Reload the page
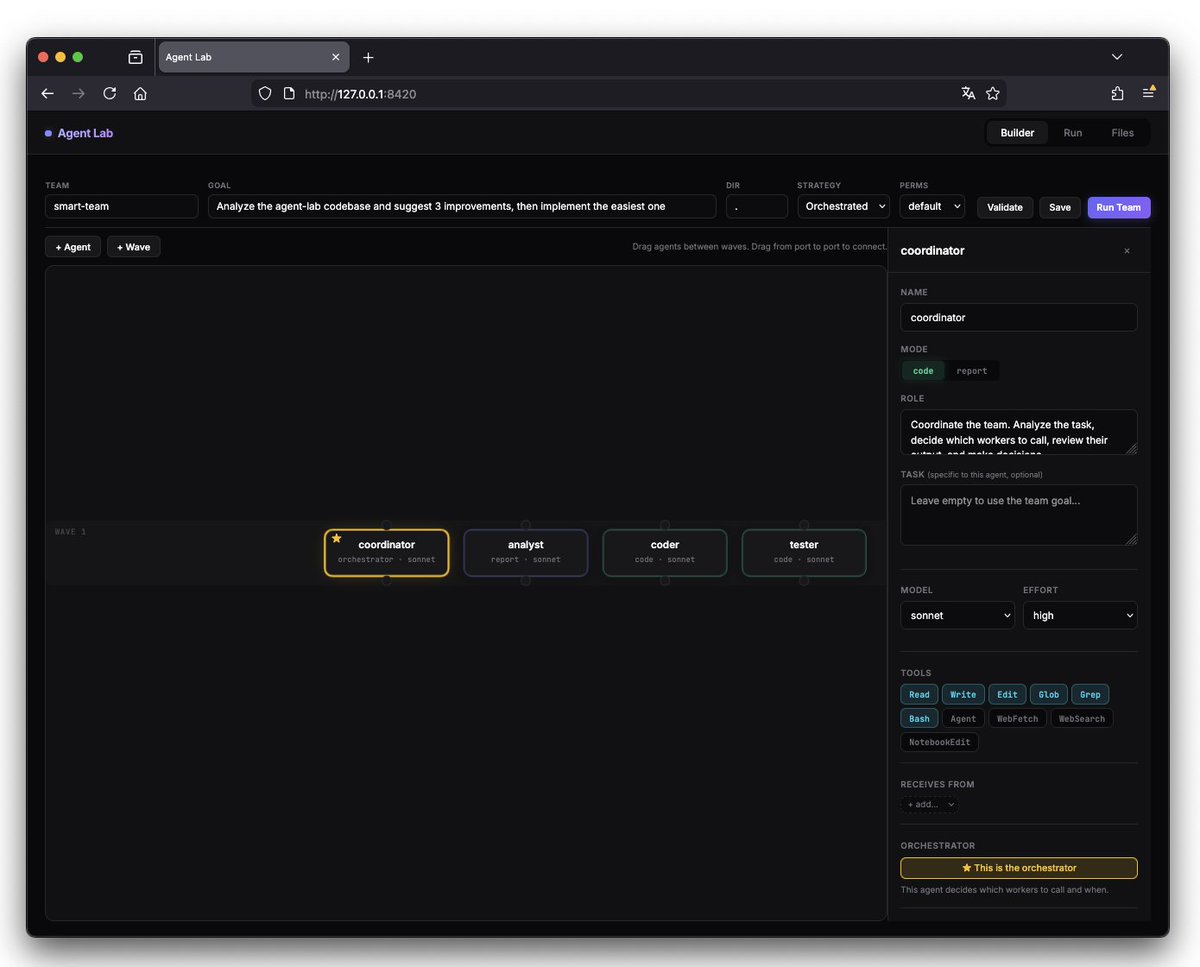 click(x=110, y=93)
